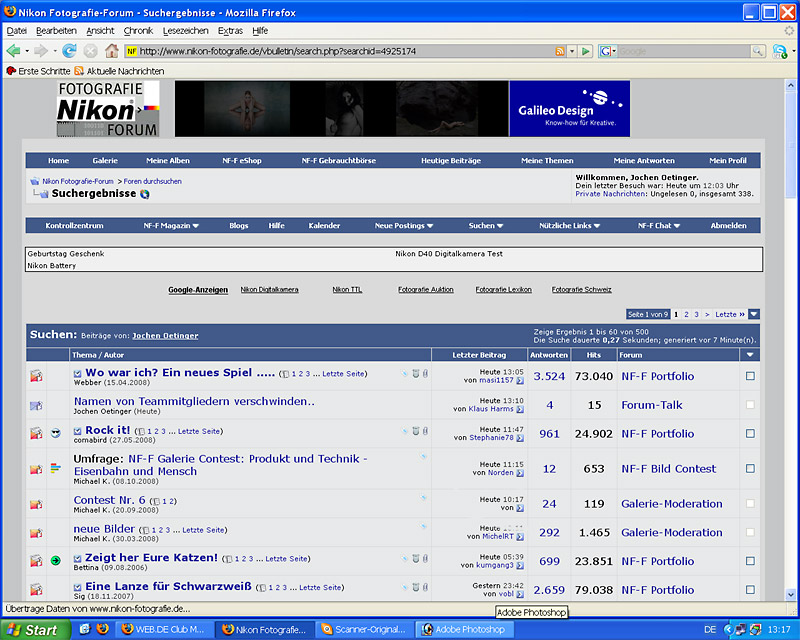Open the moderation column header dropdown
Image resolution: width=800 pixels, height=640 pixels.
pos(750,355)
